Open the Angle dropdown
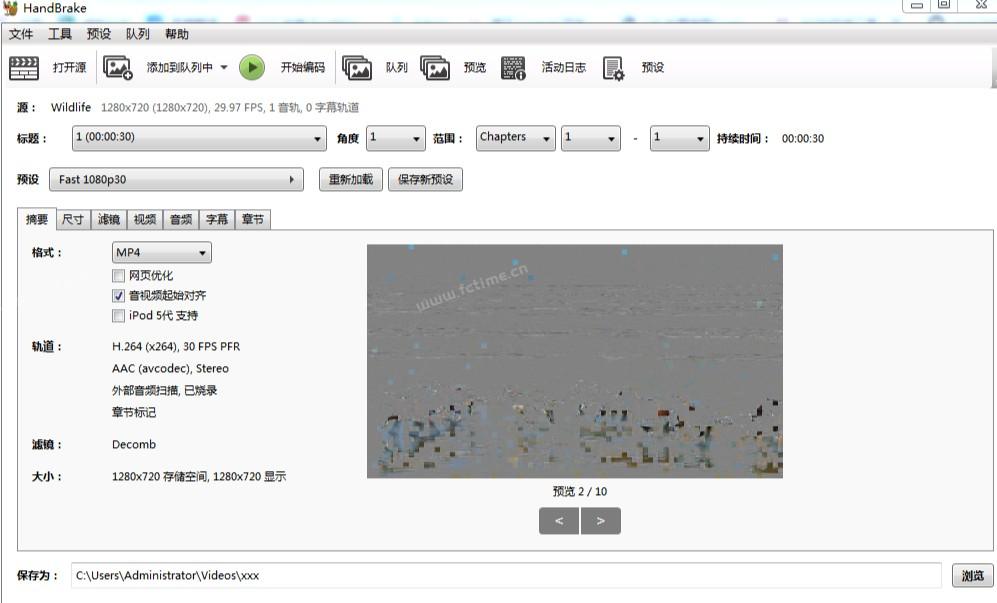997x603 pixels. pos(396,138)
